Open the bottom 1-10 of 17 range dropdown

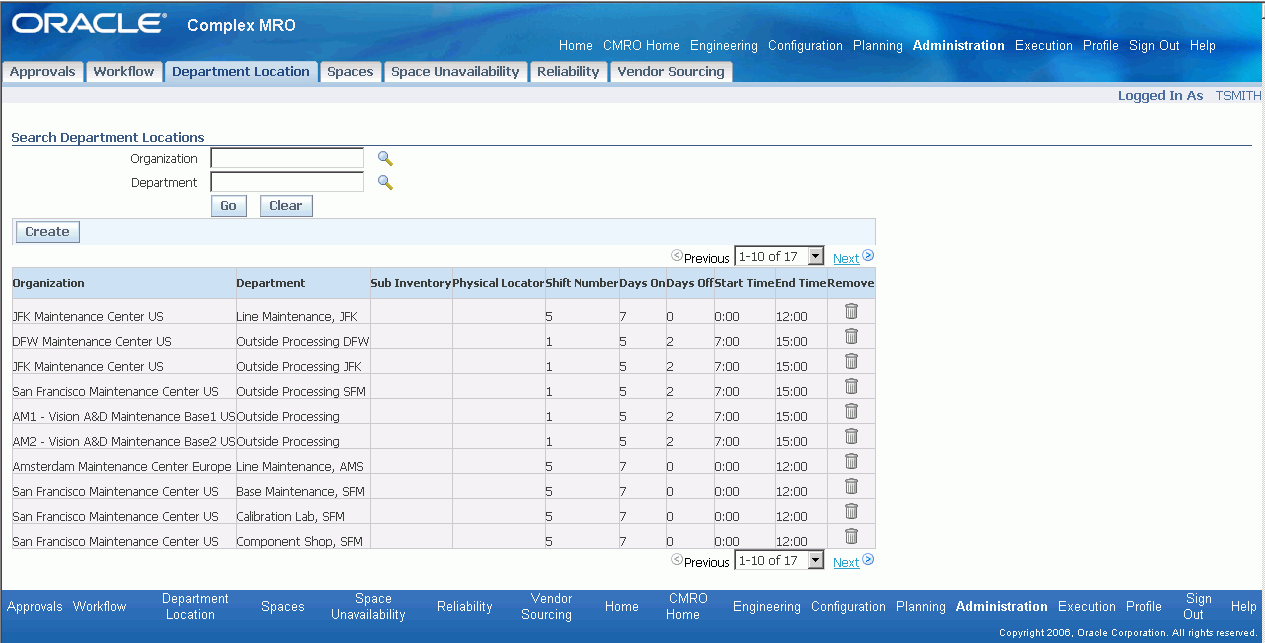point(779,561)
